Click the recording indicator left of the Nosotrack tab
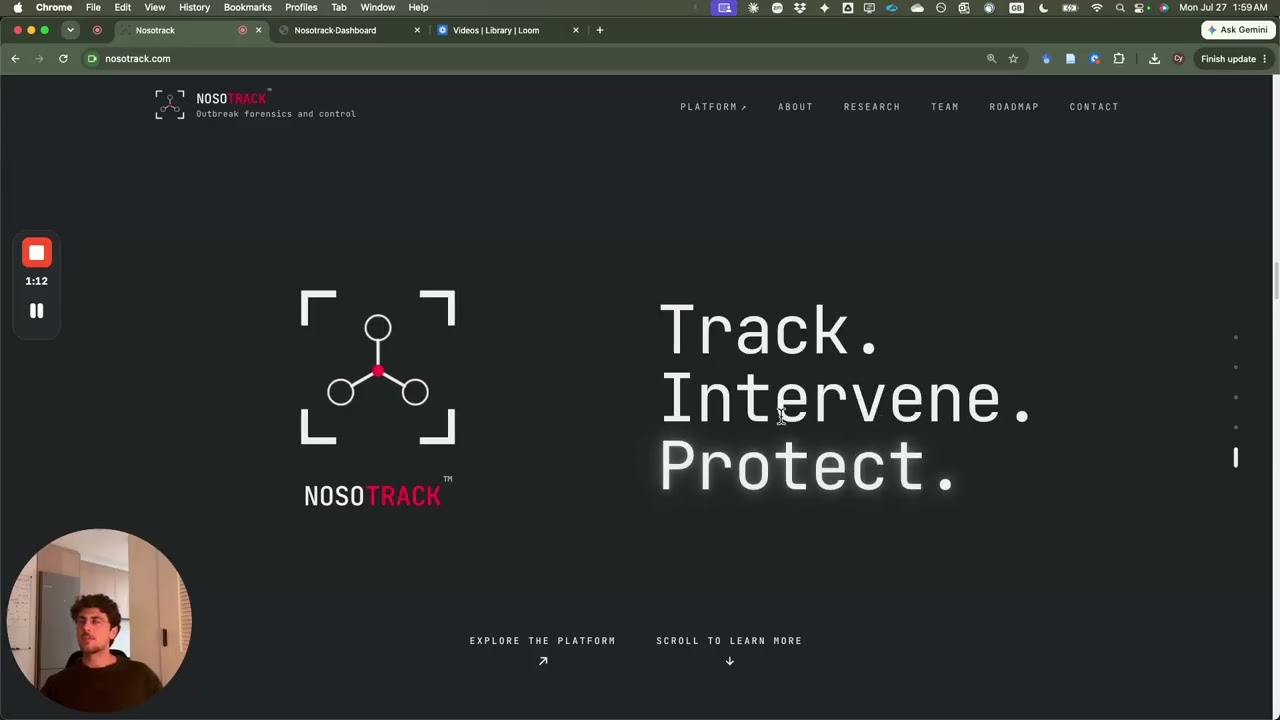This screenshot has width=1280, height=720. point(97,30)
